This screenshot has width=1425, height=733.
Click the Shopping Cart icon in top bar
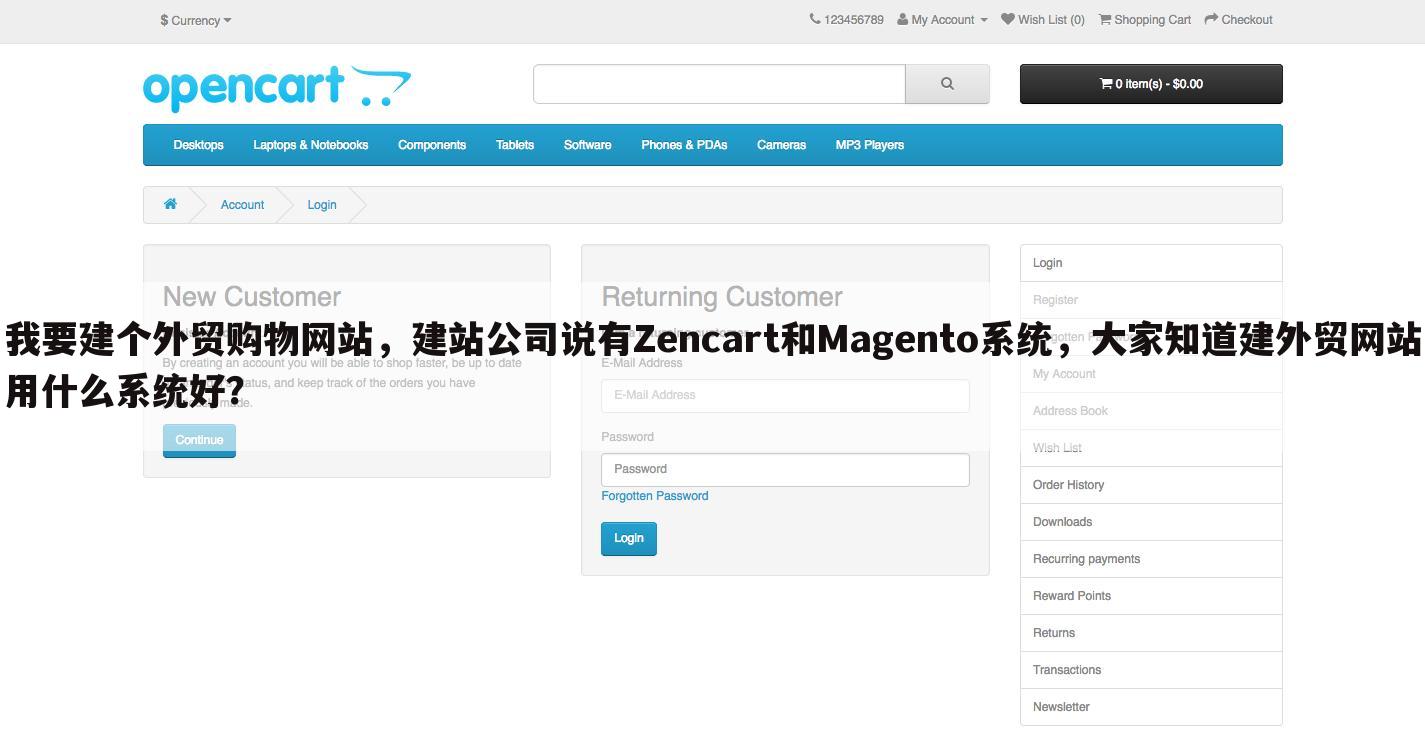1105,19
